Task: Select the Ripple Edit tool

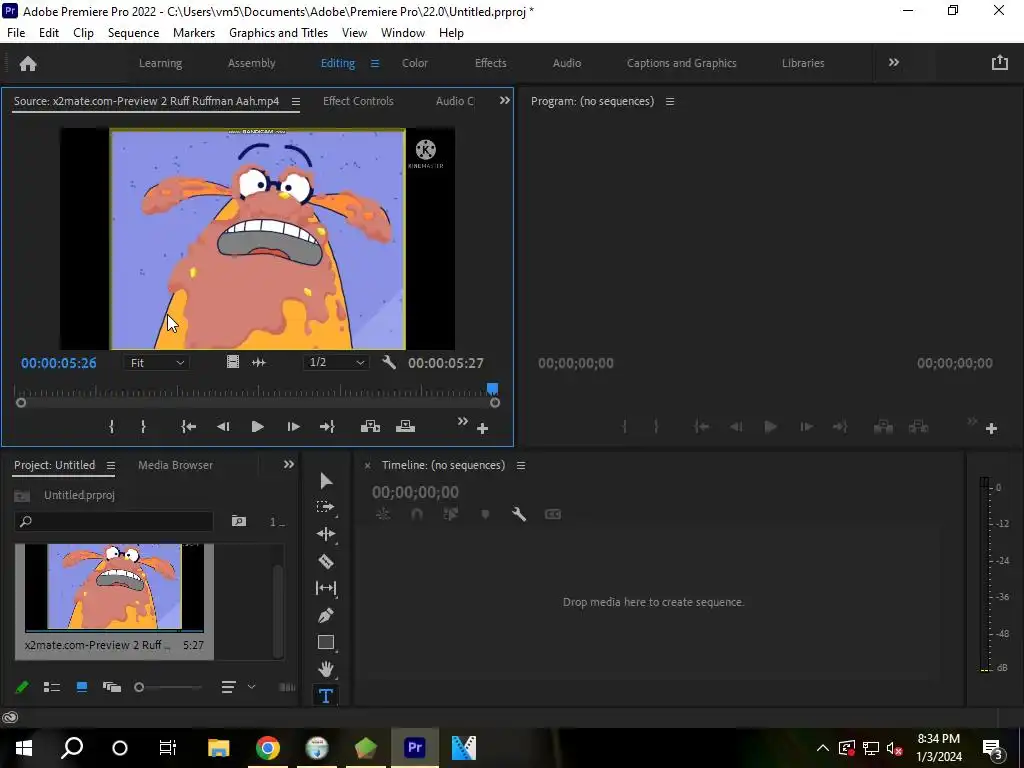Action: pyautogui.click(x=326, y=534)
